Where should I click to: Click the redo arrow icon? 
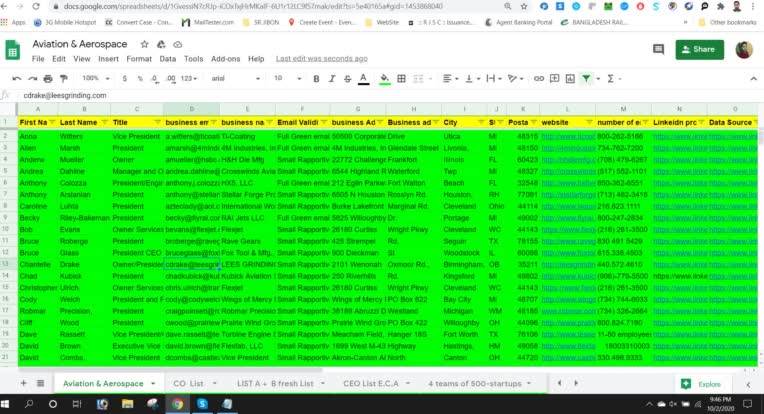pos(32,78)
